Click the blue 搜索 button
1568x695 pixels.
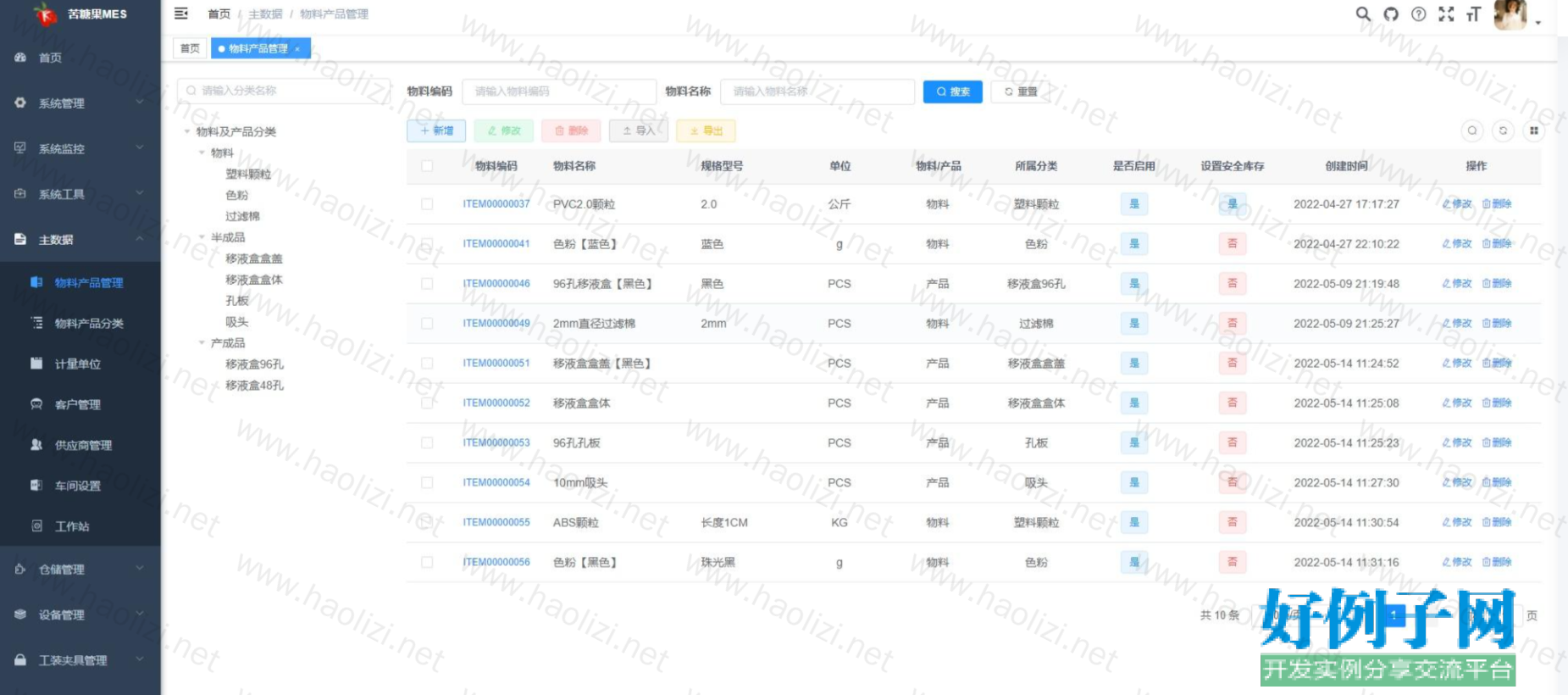(952, 92)
